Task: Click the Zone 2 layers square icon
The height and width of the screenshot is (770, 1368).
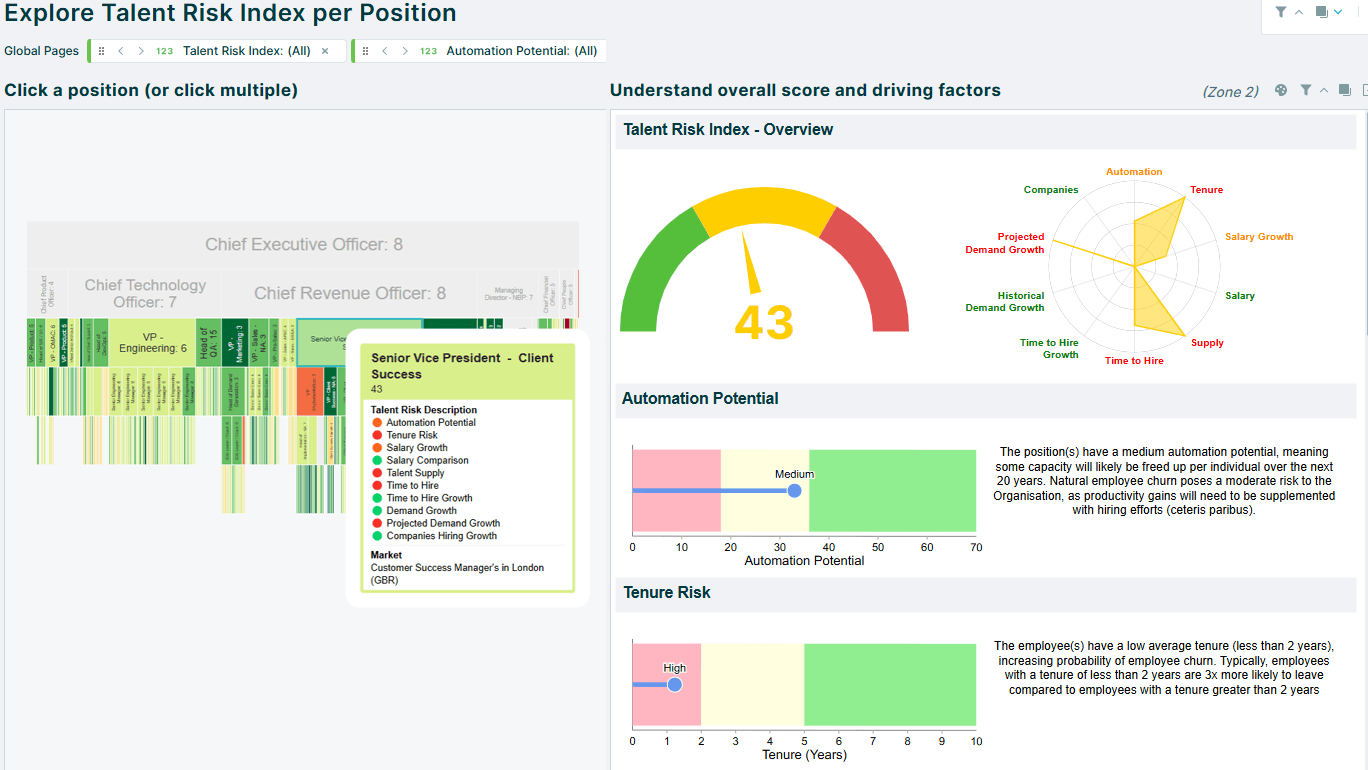Action: pos(1344,90)
